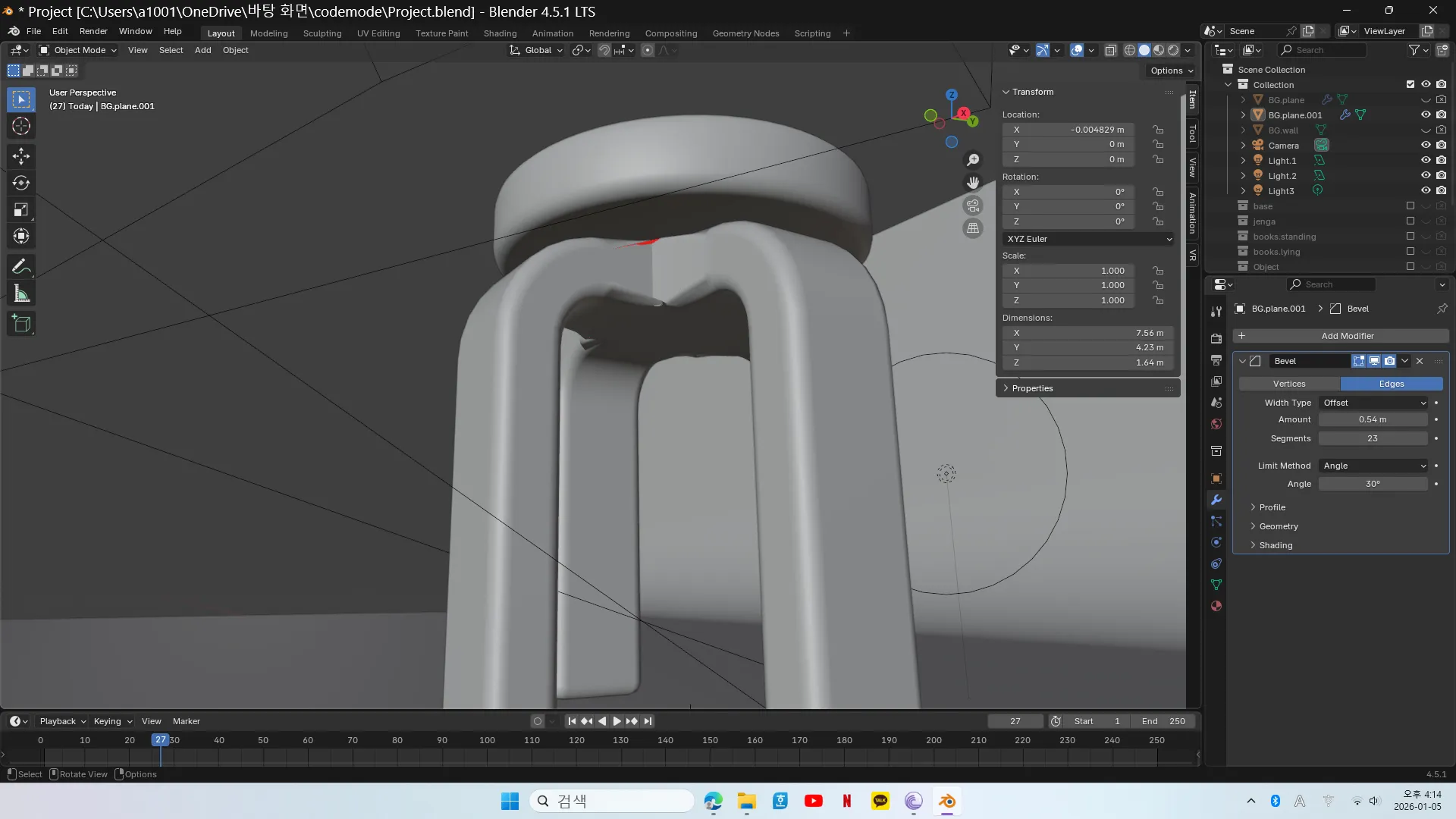The image size is (1456, 819).
Task: Click the Segments value slider
Action: (1373, 438)
